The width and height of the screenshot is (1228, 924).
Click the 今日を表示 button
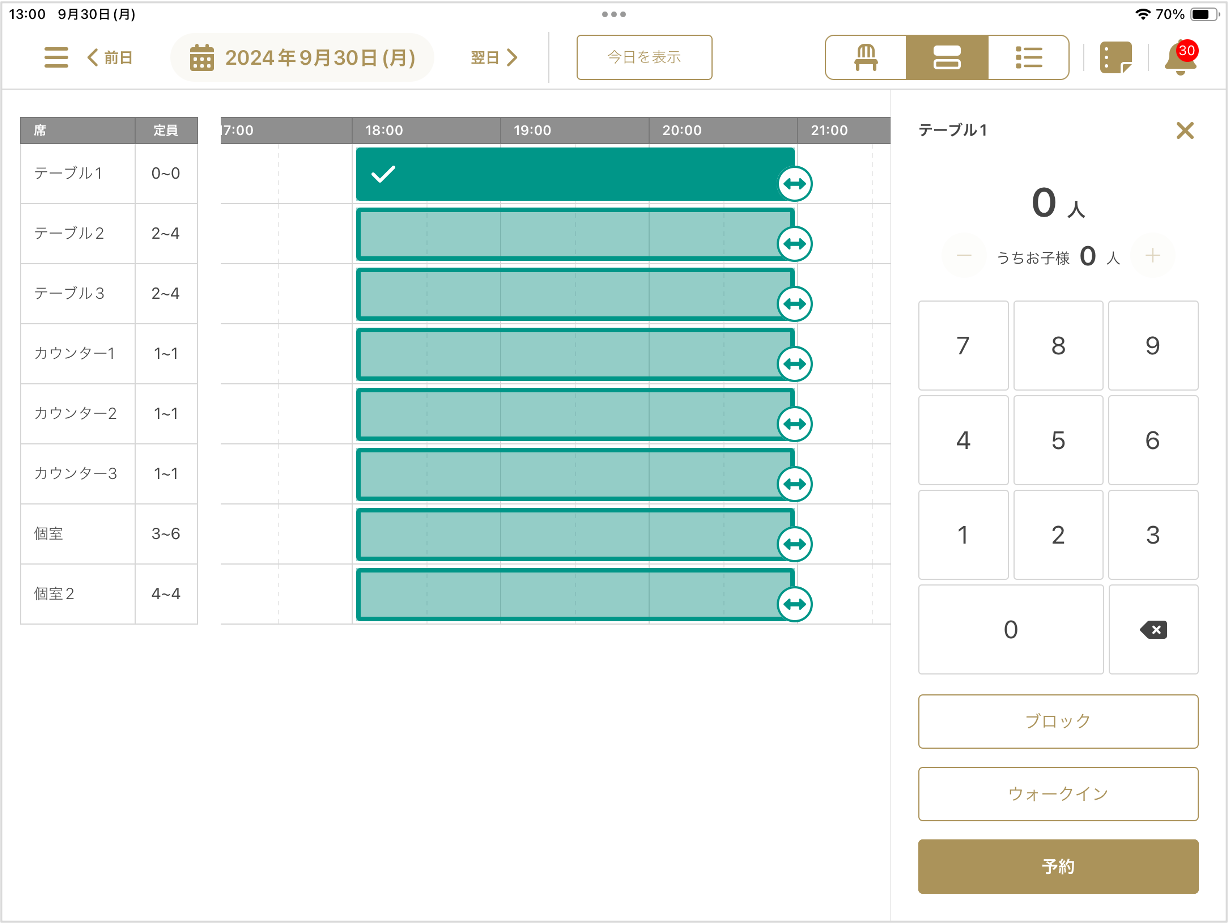coord(644,58)
